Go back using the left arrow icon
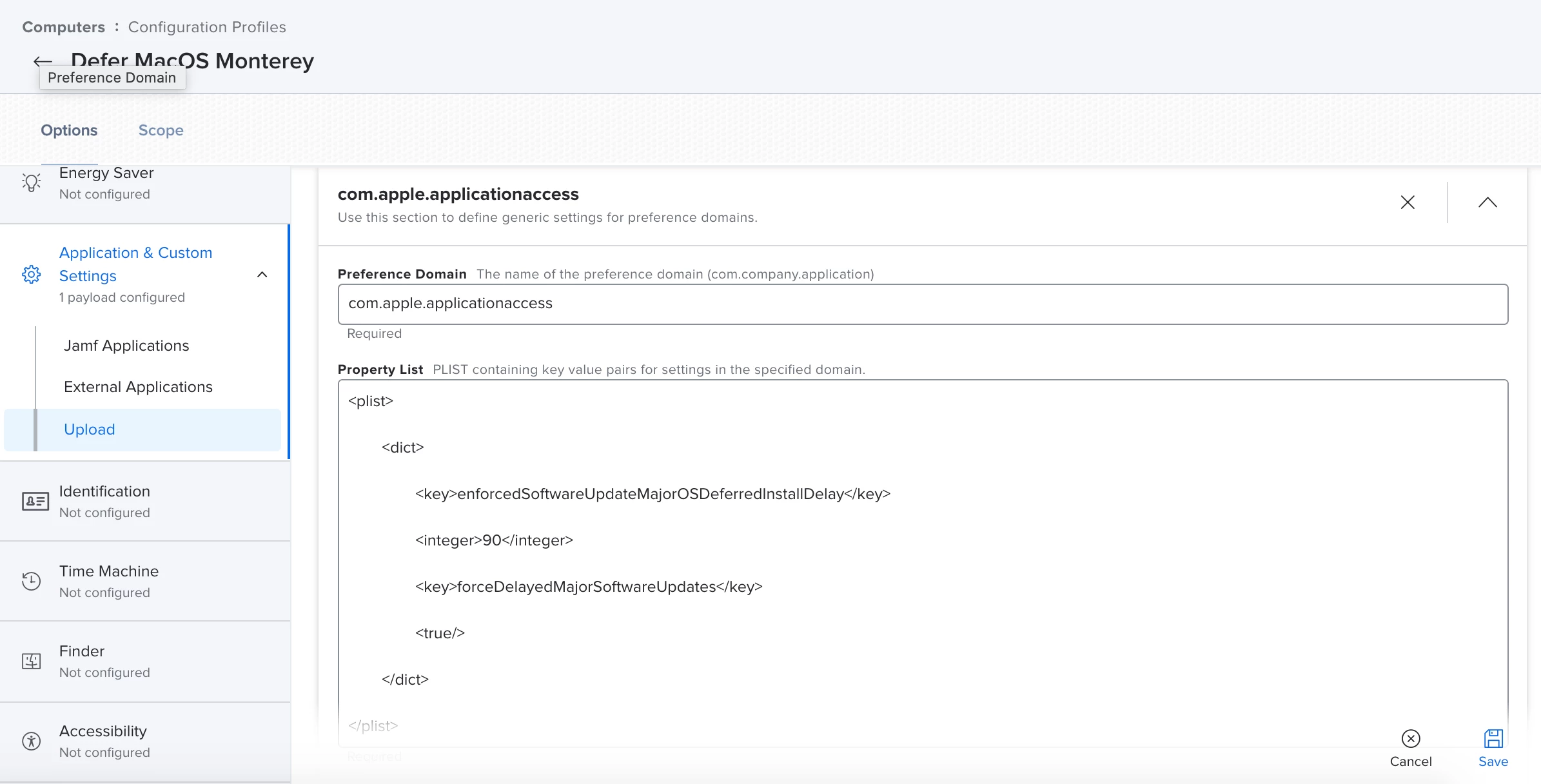Screen dimensions: 1541x784 (43, 61)
